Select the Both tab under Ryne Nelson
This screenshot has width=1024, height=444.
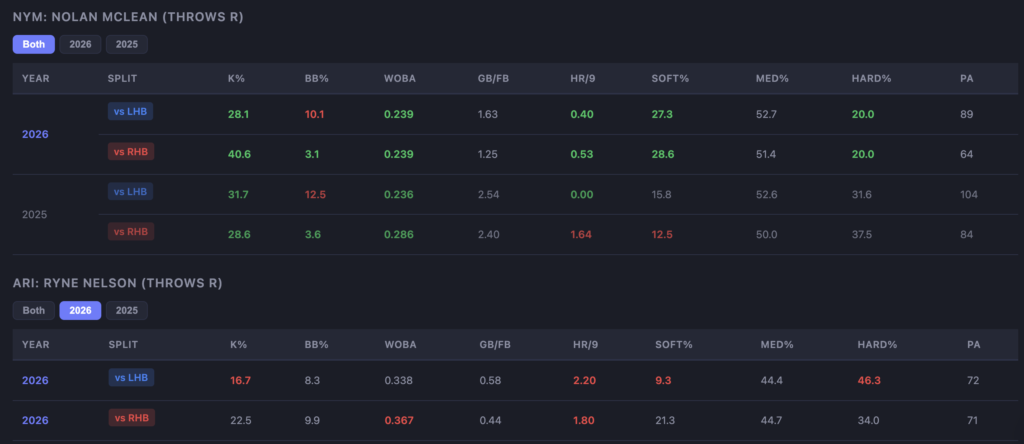33,310
